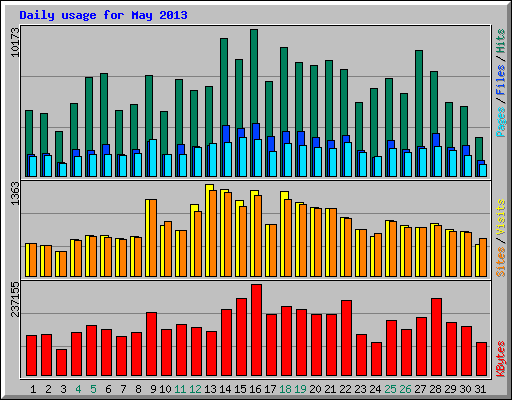This screenshot has height=400, width=512.
Task: Click the orange sites bar for day 3
Action: pos(63,264)
